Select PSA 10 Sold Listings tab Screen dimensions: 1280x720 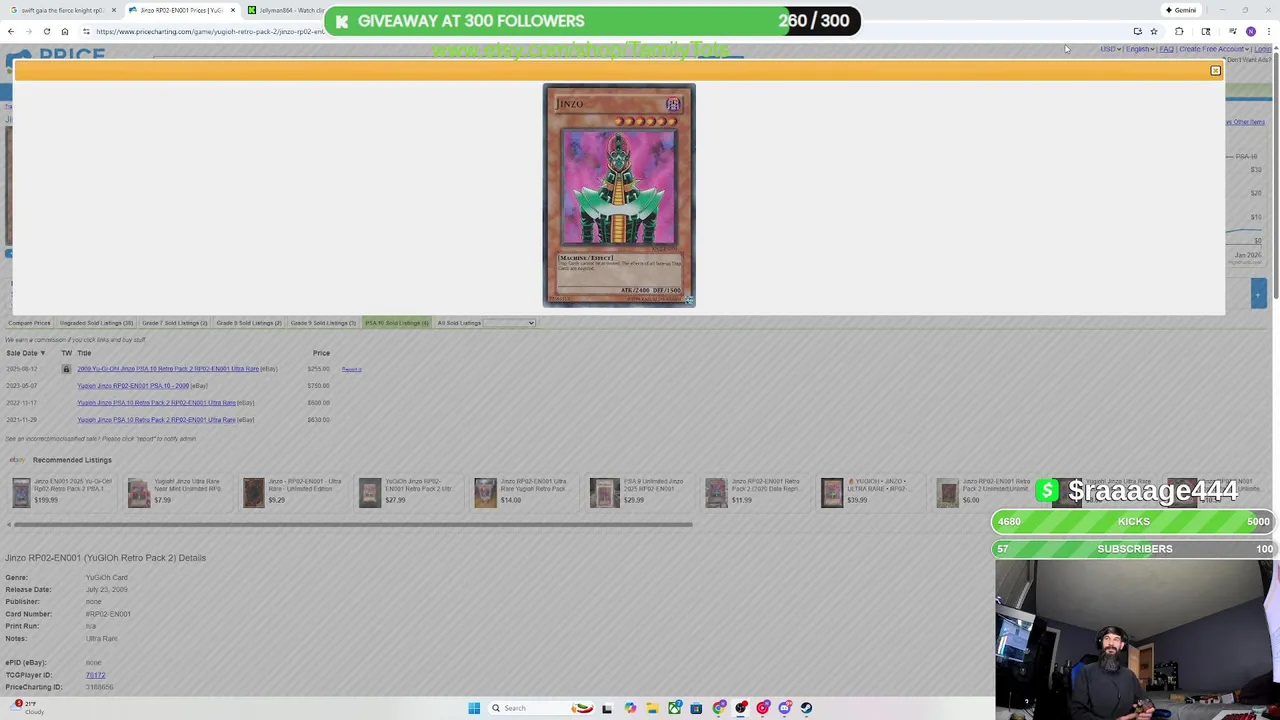[x=397, y=323]
